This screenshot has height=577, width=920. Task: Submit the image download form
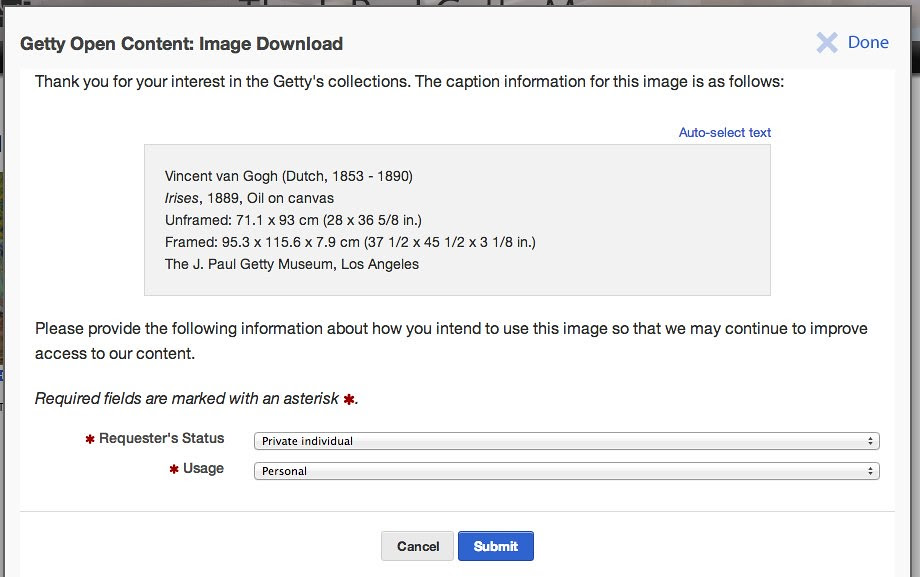(496, 546)
